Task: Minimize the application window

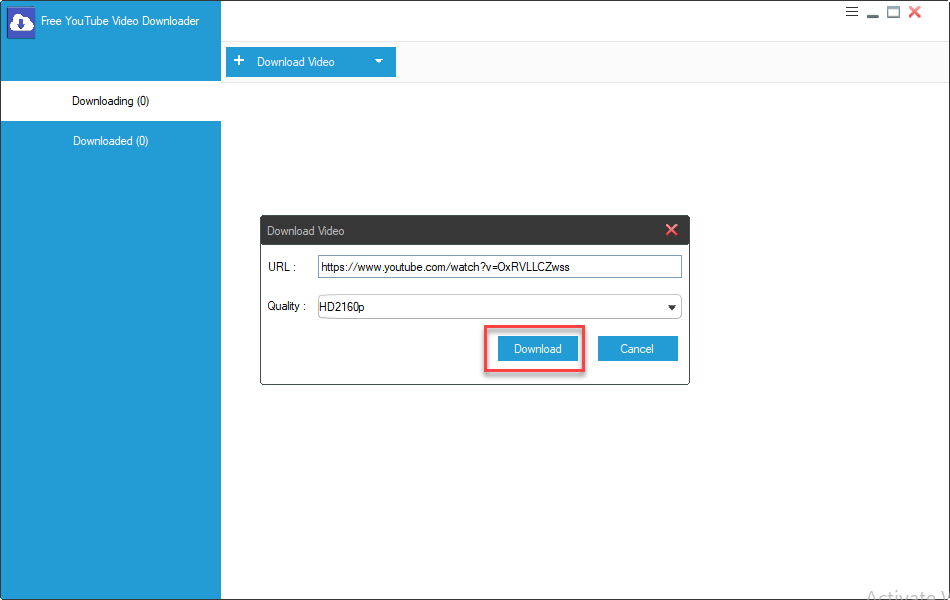Action: (x=873, y=14)
